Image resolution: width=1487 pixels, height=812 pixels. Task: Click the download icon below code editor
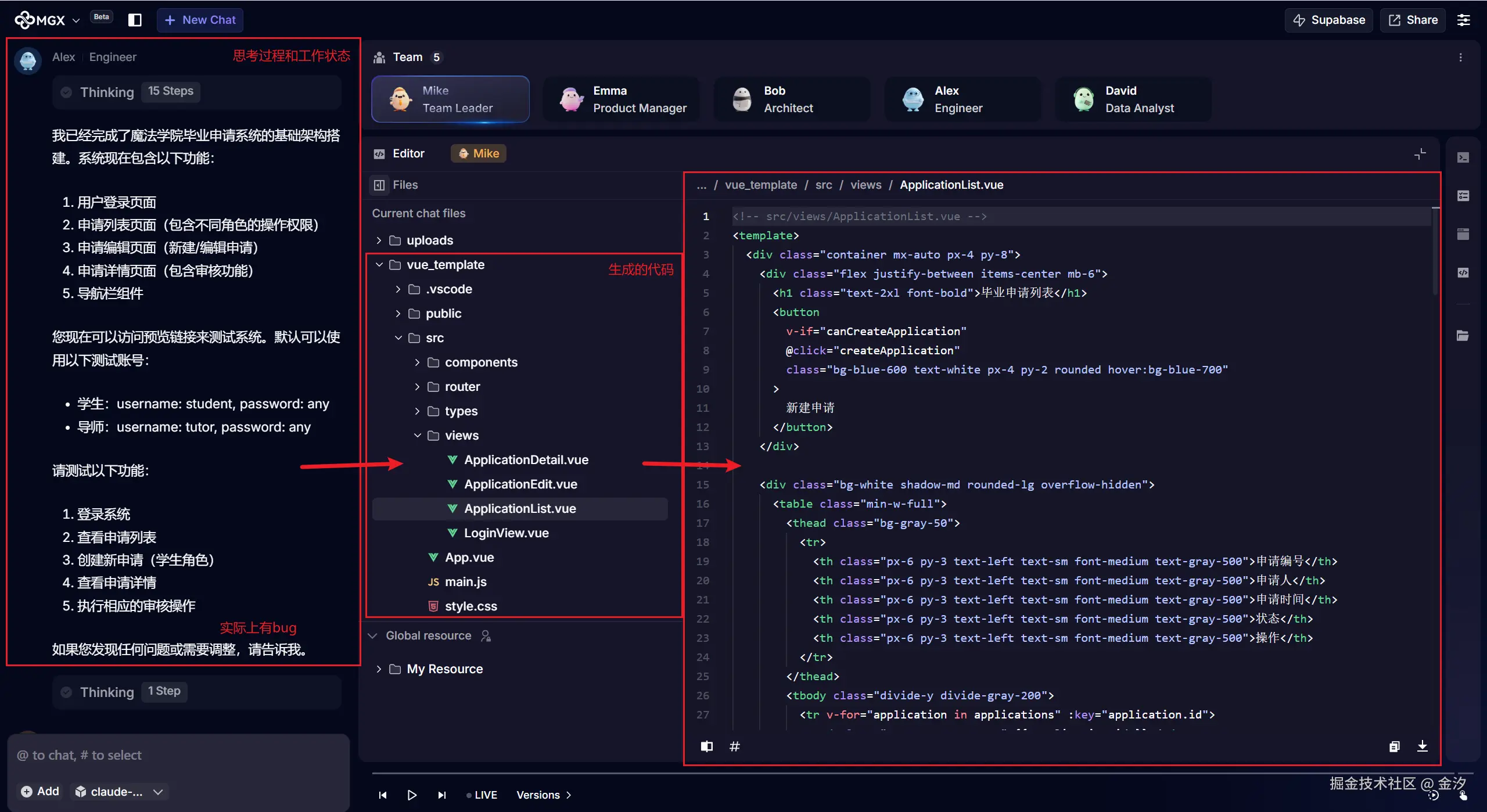pos(1422,746)
